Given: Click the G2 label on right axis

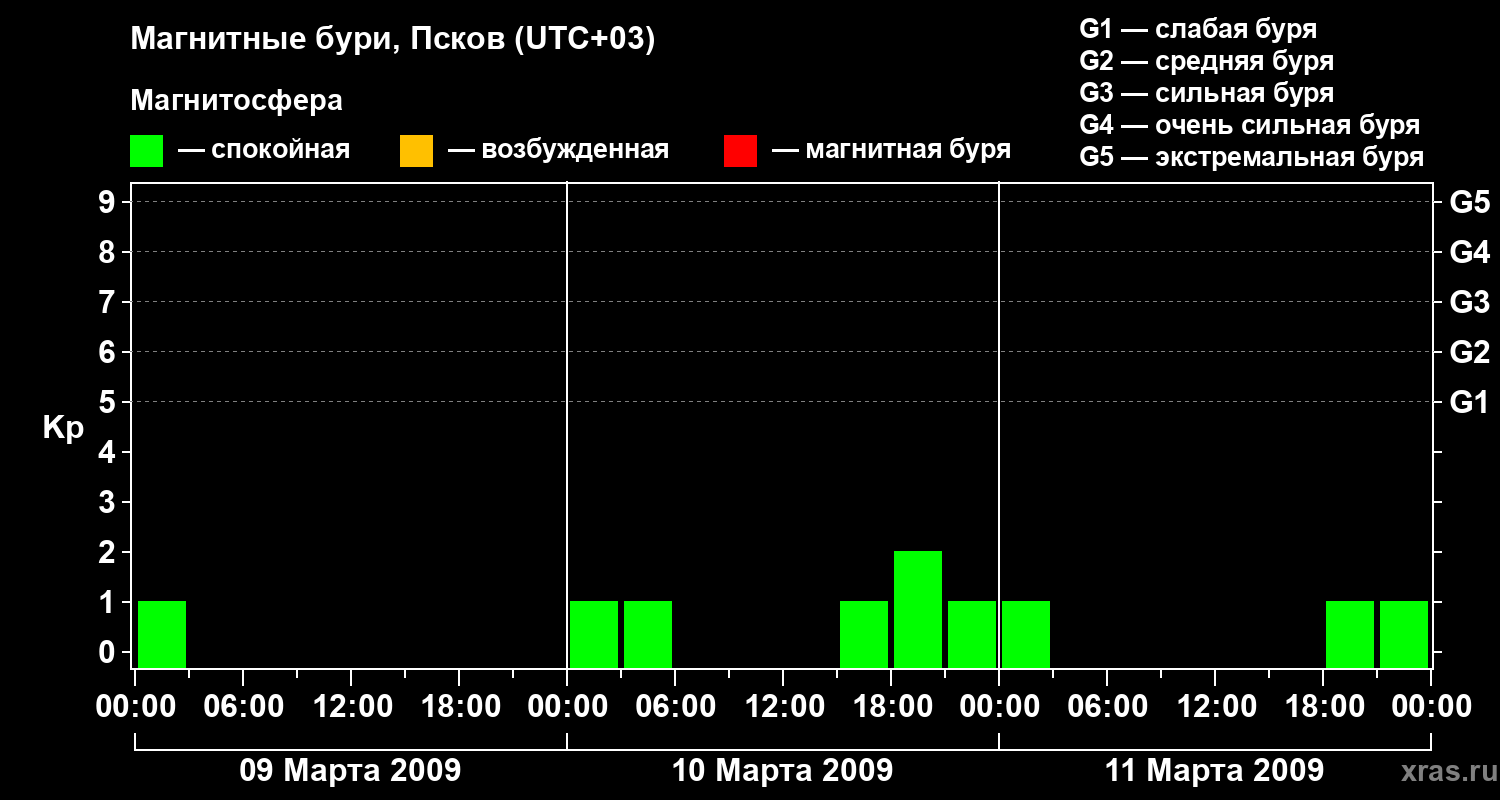Looking at the screenshot, I should 1469,352.
